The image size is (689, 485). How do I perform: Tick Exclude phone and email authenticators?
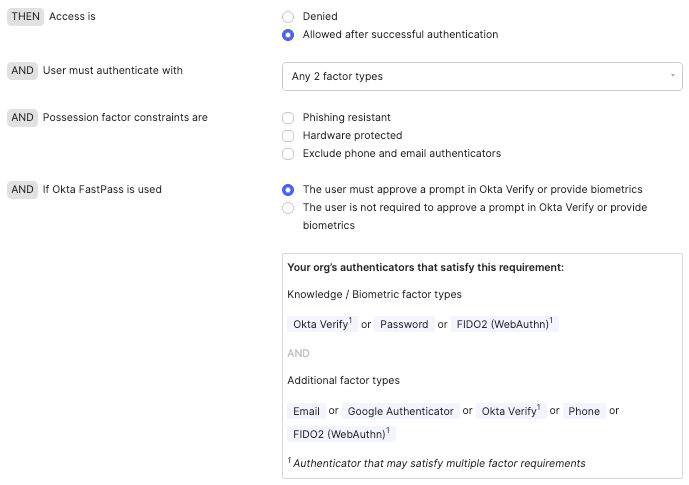(x=288, y=154)
